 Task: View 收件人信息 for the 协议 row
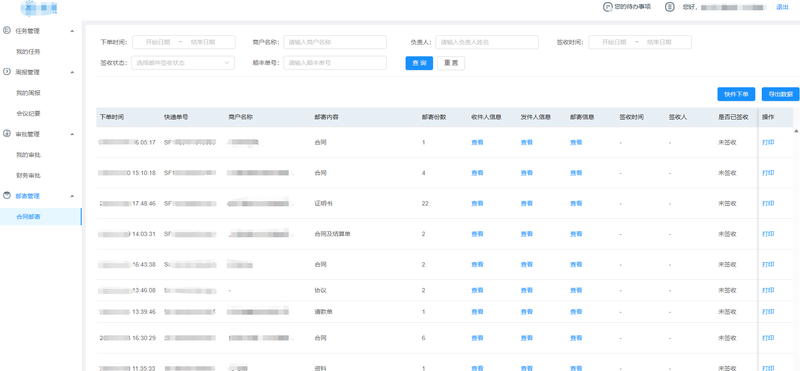coord(477,290)
